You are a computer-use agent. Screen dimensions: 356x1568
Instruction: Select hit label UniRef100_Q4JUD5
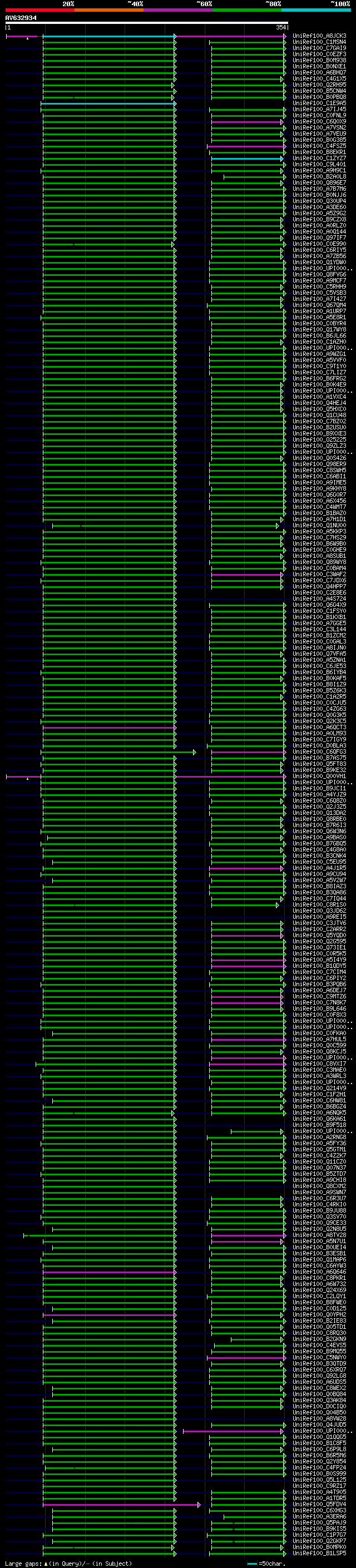coord(319,1425)
